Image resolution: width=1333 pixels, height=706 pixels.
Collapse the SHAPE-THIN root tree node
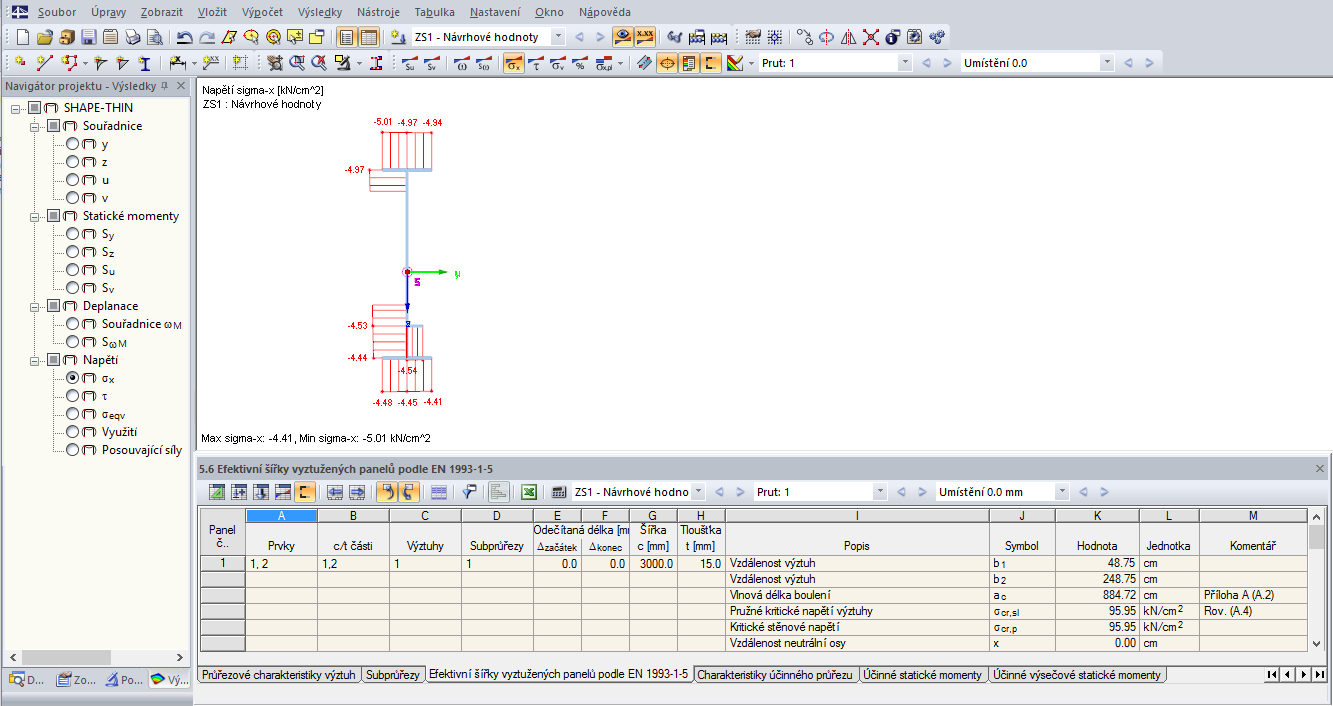click(17, 108)
